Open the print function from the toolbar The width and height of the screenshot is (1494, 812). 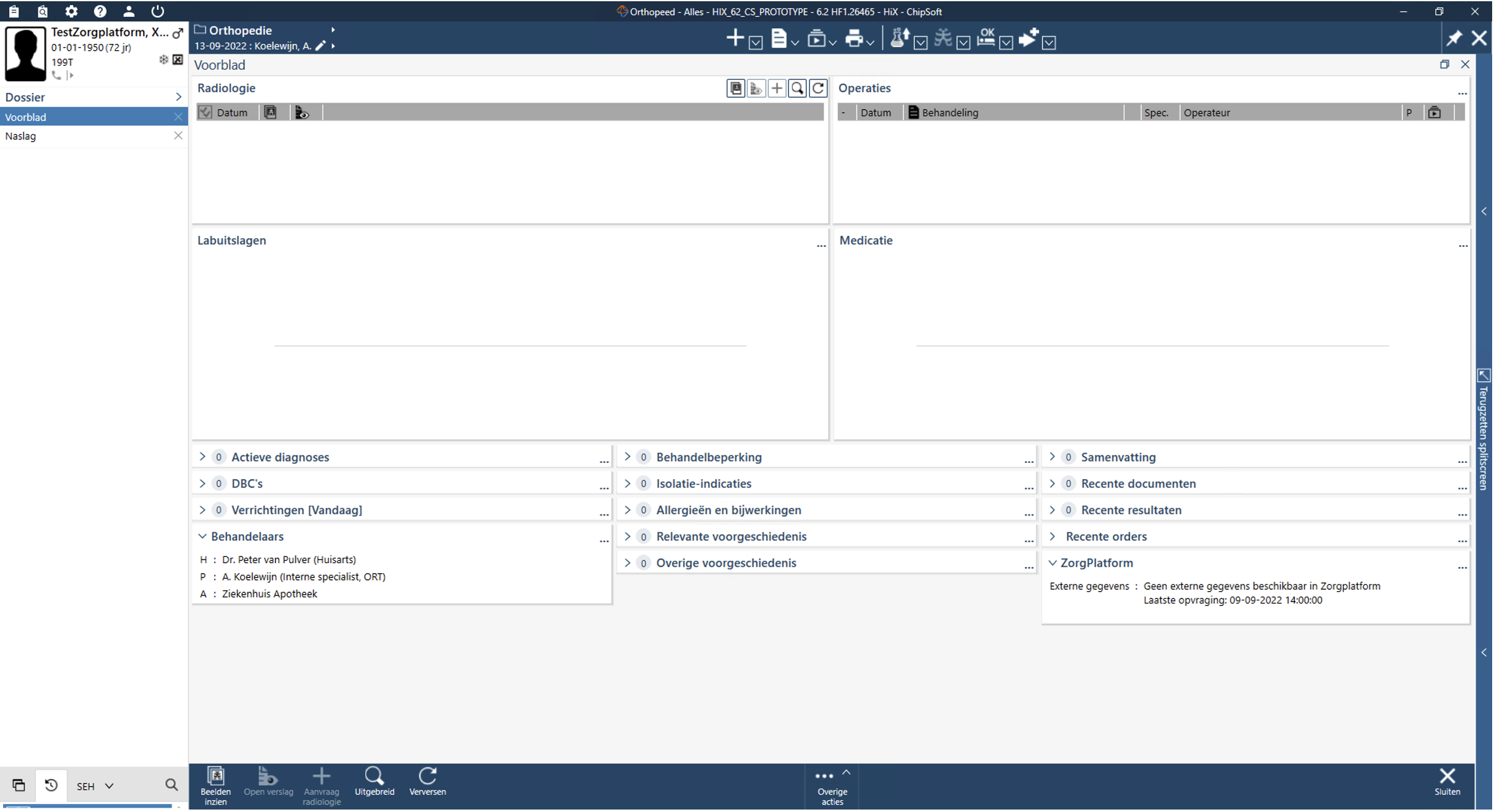856,38
